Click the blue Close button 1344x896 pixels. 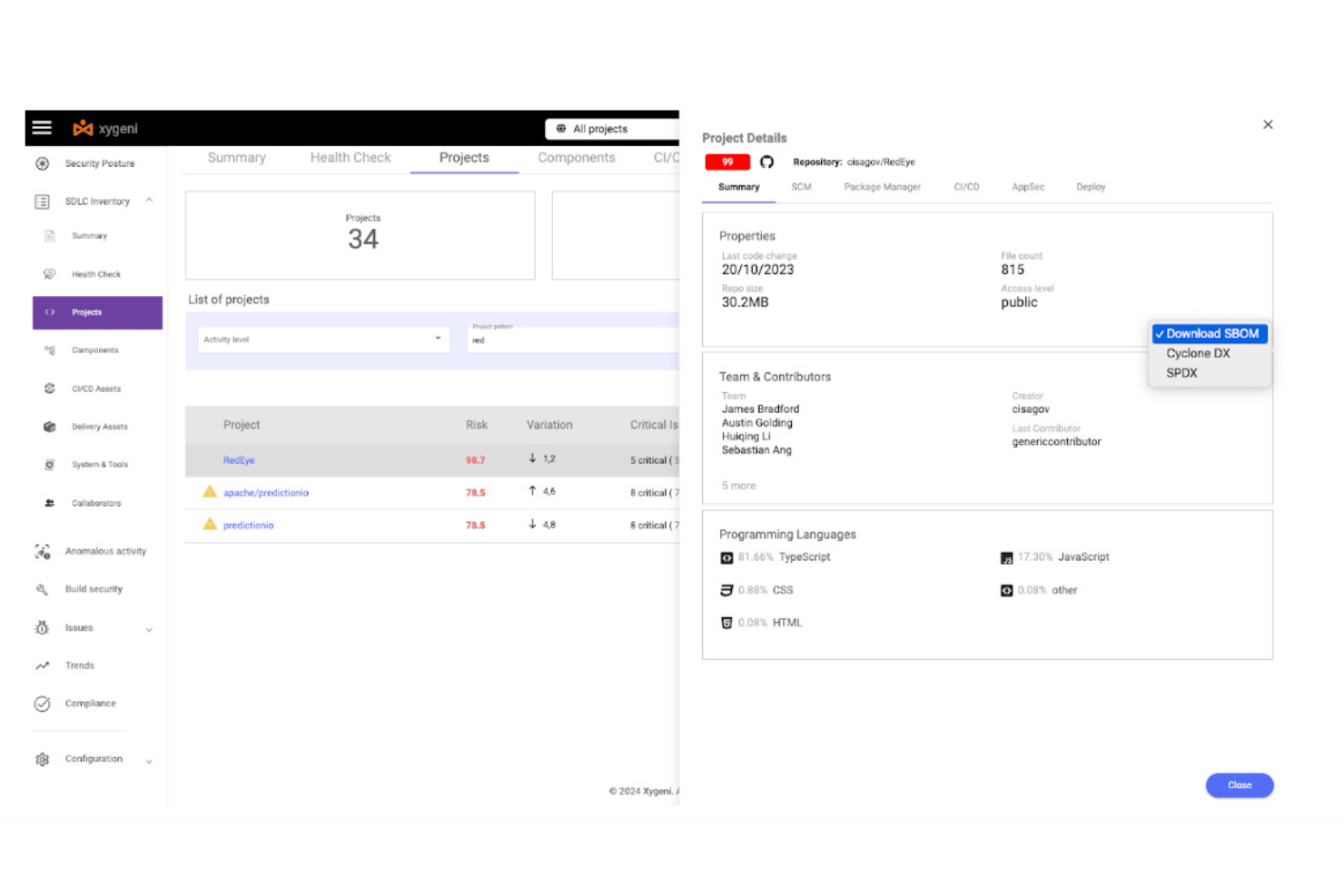pyautogui.click(x=1240, y=785)
